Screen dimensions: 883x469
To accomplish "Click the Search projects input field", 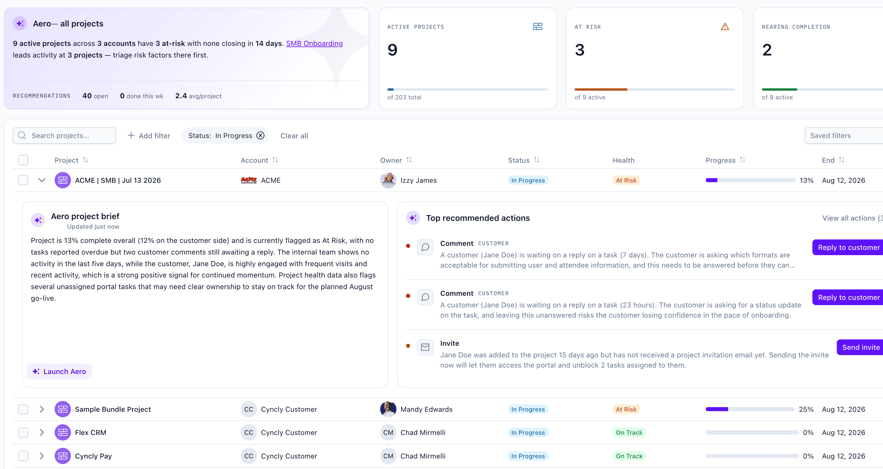I will coord(64,136).
